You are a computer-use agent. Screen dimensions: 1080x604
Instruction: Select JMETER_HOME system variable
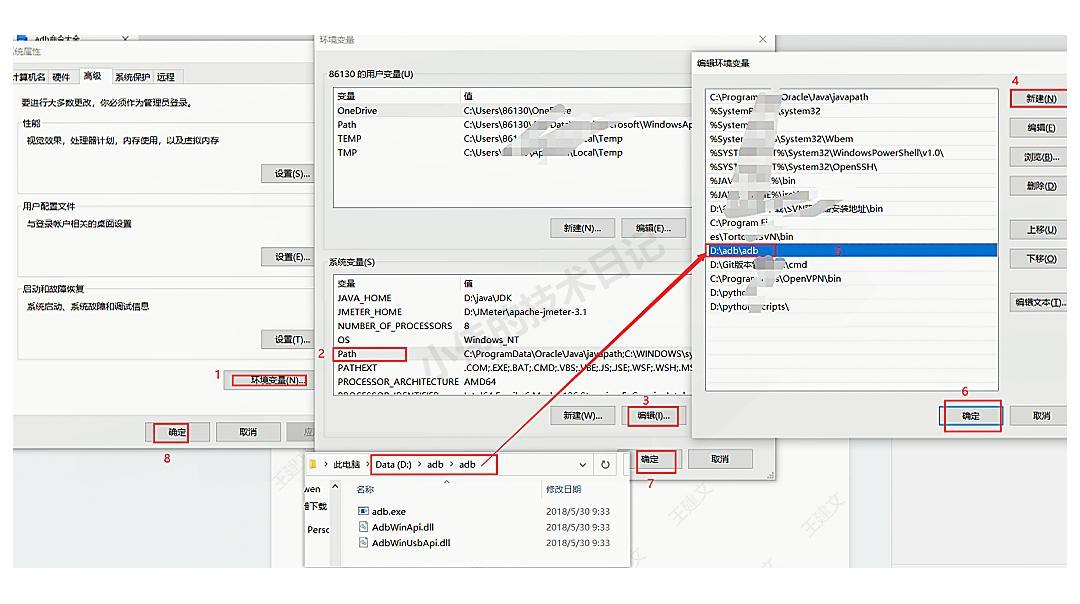click(x=512, y=311)
